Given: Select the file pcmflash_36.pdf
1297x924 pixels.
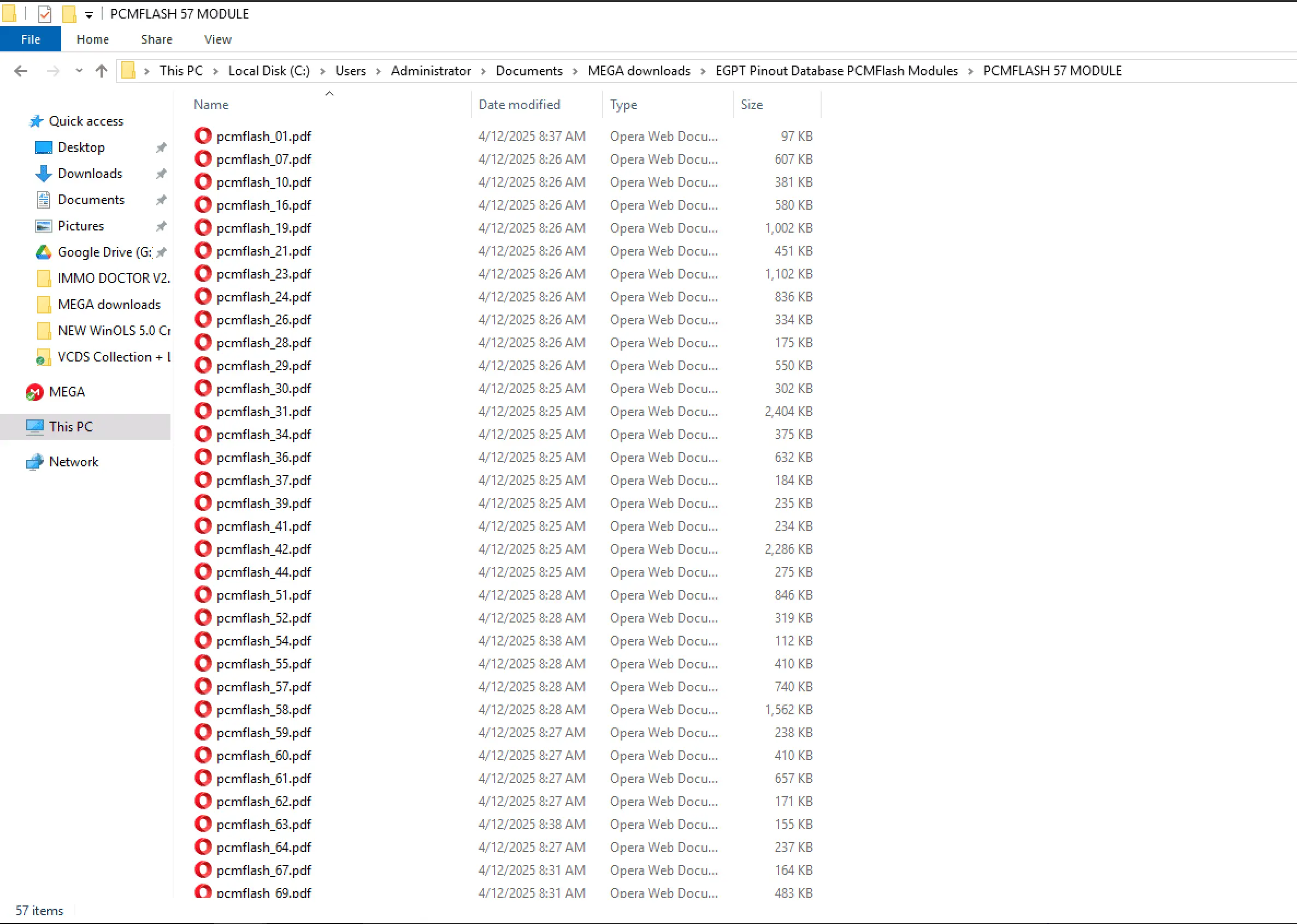Looking at the screenshot, I should click(263, 458).
